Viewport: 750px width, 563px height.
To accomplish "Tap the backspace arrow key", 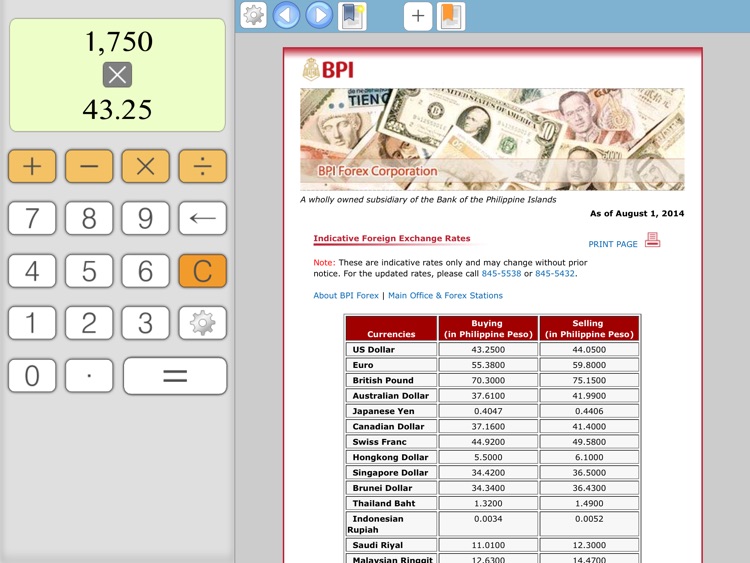I will [202, 218].
